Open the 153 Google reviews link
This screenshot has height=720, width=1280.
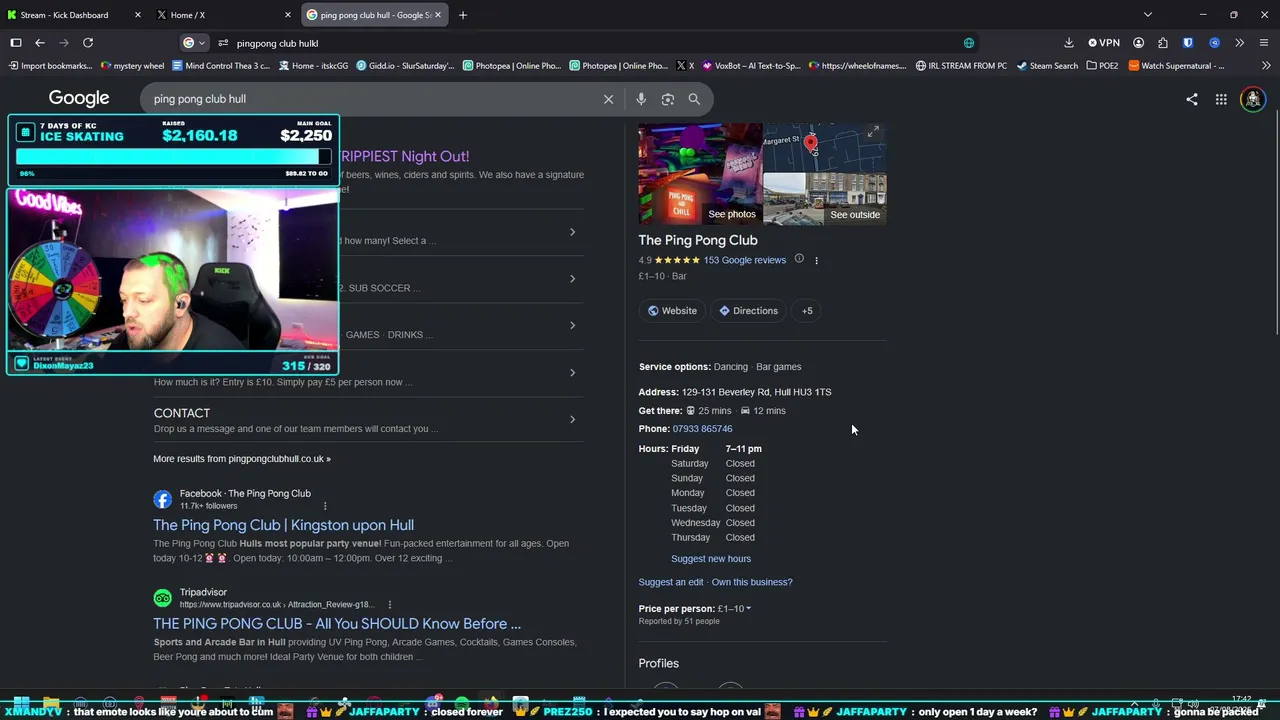[744, 260]
